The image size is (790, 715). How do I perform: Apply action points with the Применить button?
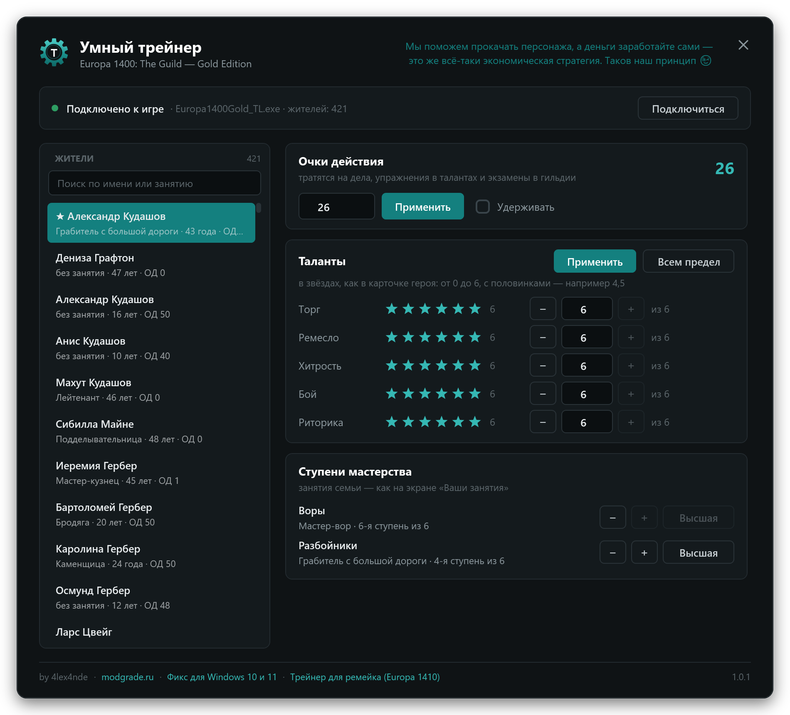(x=422, y=207)
